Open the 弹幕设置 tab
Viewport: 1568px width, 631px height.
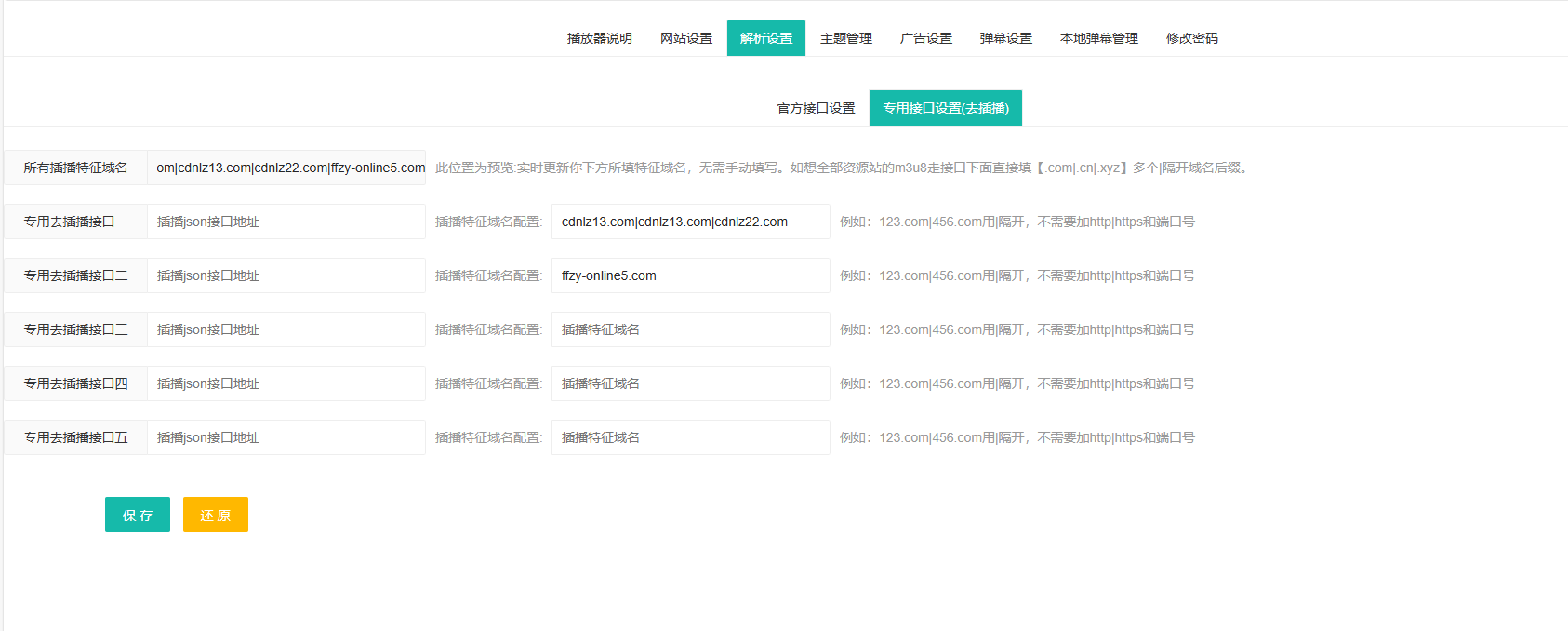tap(1006, 38)
